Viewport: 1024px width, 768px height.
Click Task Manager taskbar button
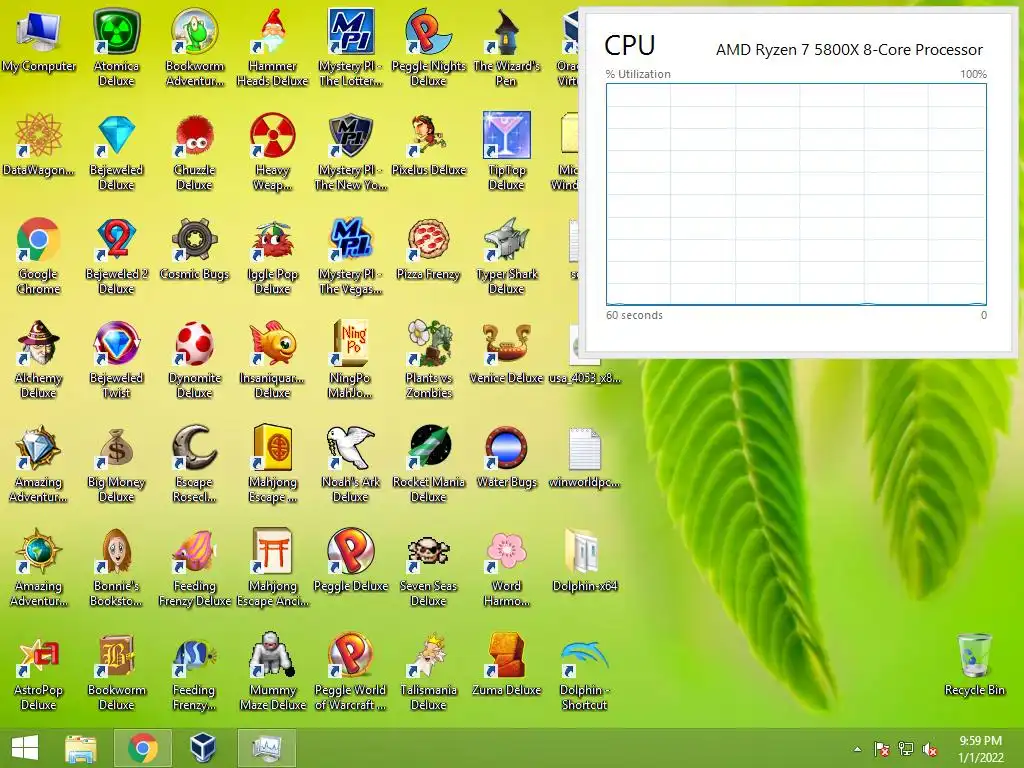tap(266, 748)
